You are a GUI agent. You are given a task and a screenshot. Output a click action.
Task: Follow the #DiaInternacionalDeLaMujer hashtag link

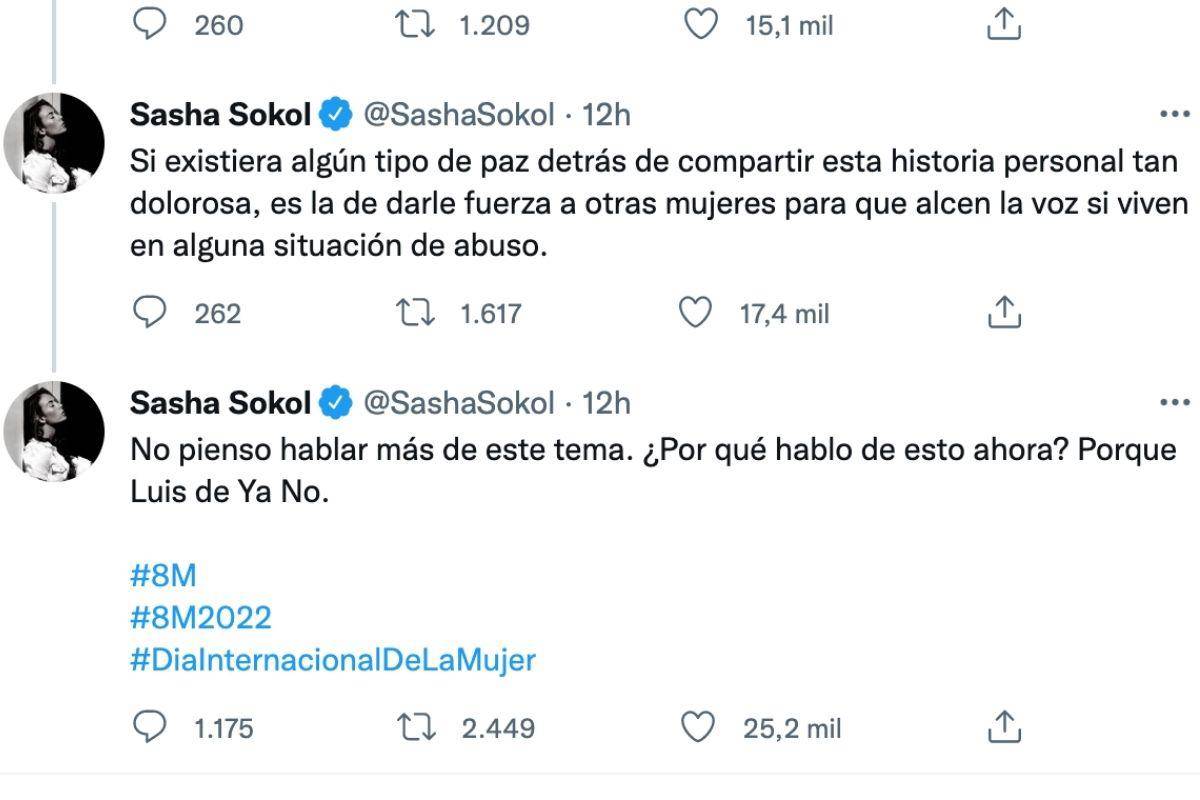332,659
